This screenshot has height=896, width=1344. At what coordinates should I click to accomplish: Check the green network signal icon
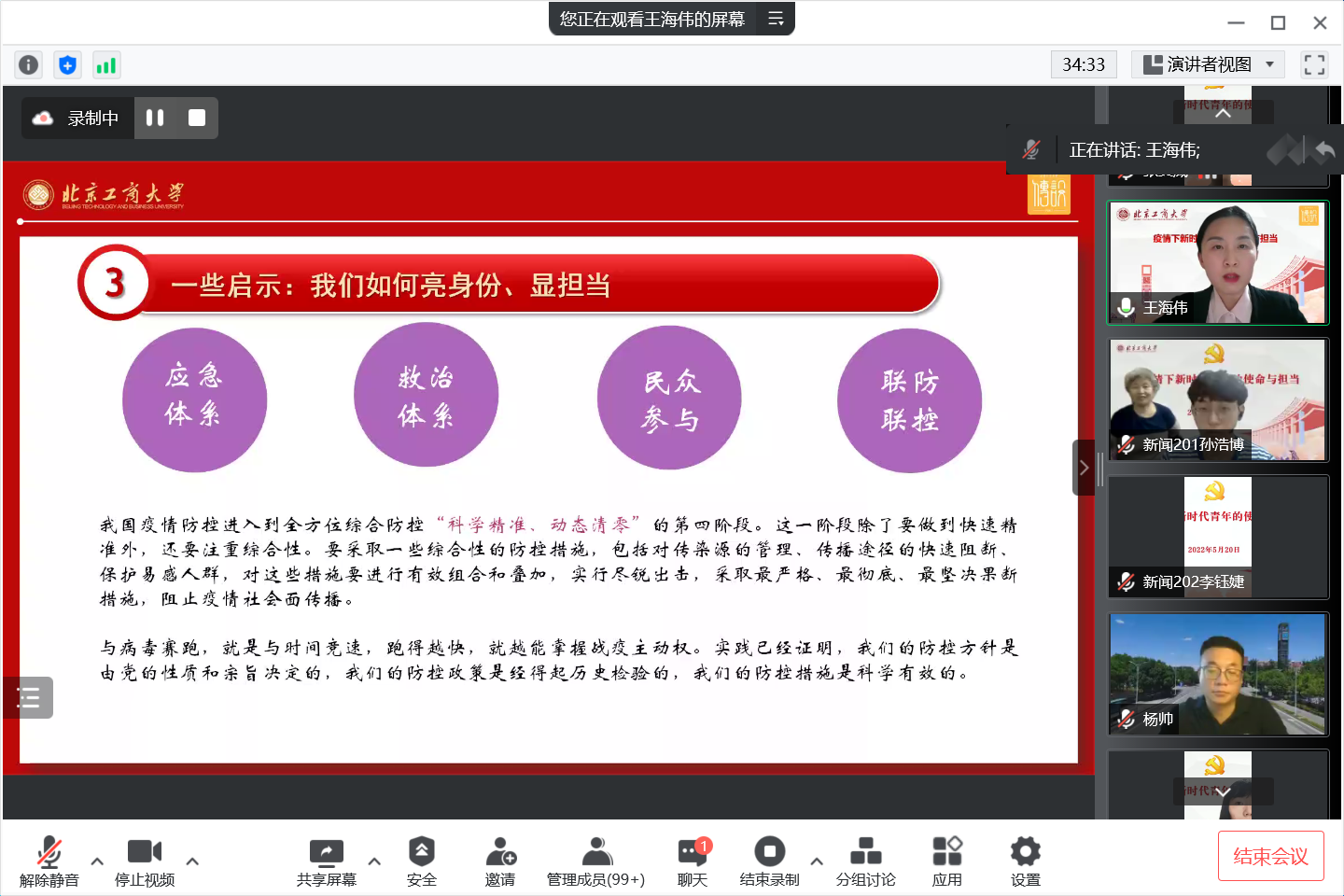106,64
